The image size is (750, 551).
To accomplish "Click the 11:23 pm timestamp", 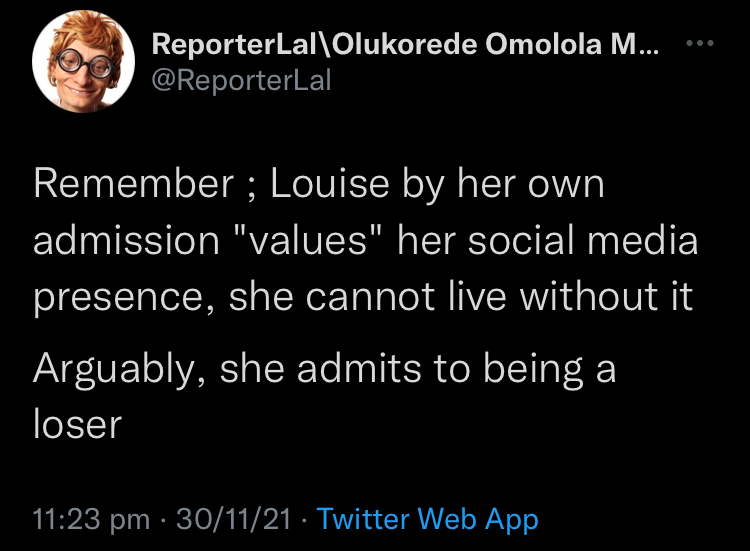I will click(91, 519).
